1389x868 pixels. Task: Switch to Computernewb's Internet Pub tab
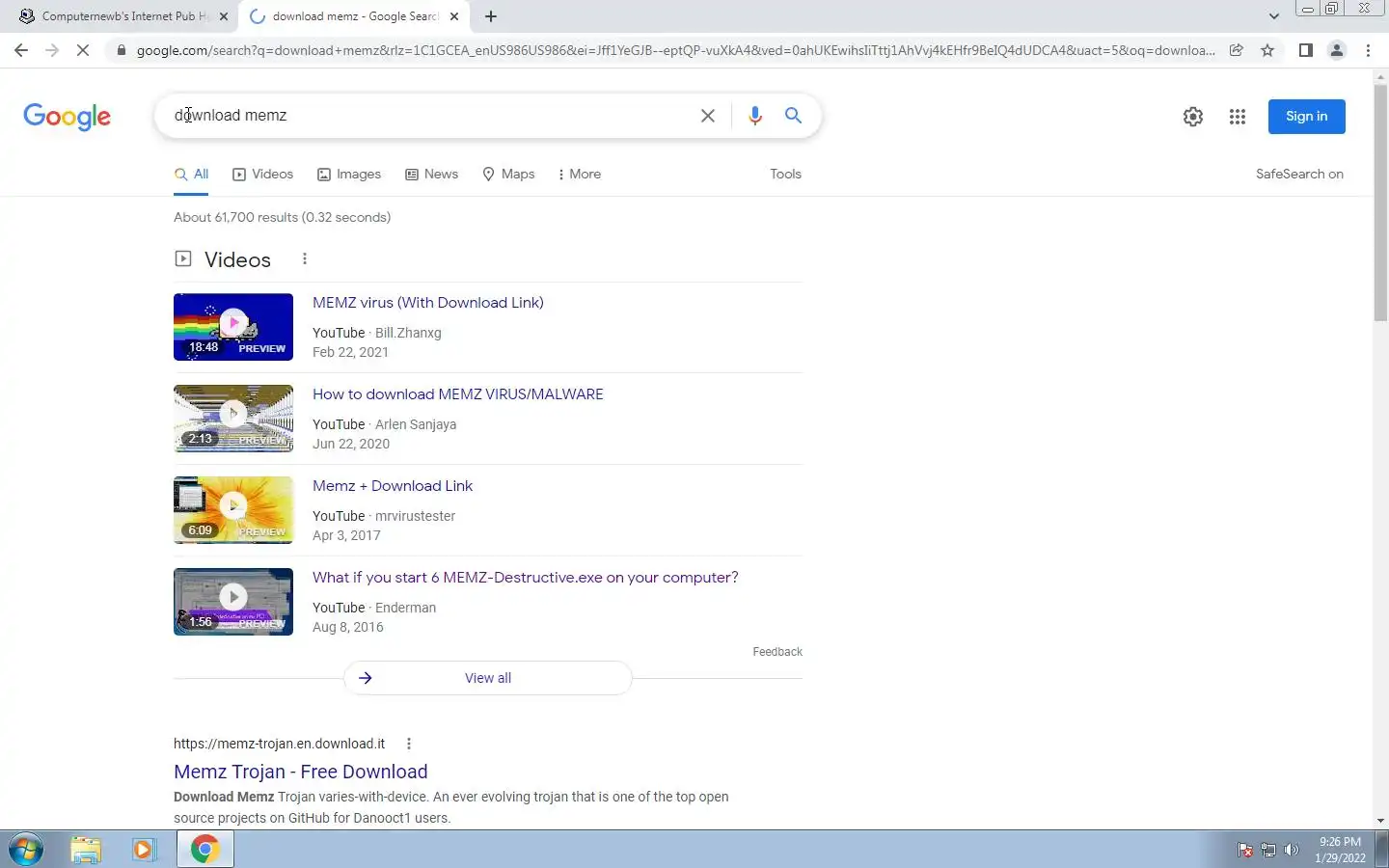(x=123, y=16)
